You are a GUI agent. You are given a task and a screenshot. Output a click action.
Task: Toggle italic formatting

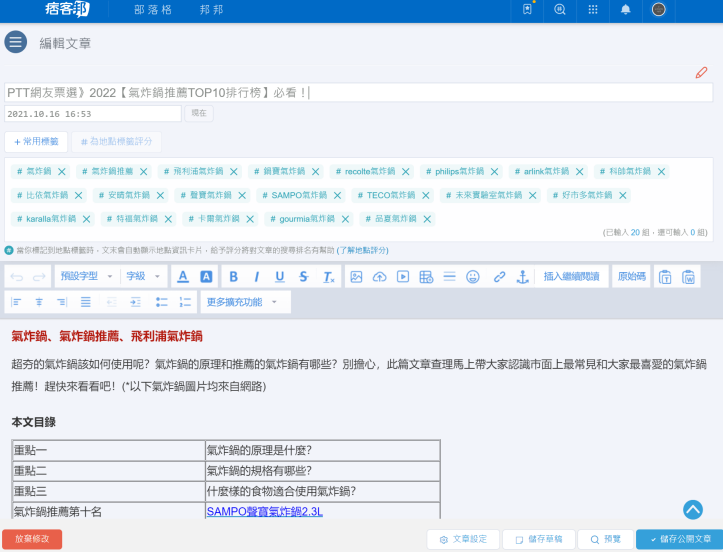[x=257, y=277]
